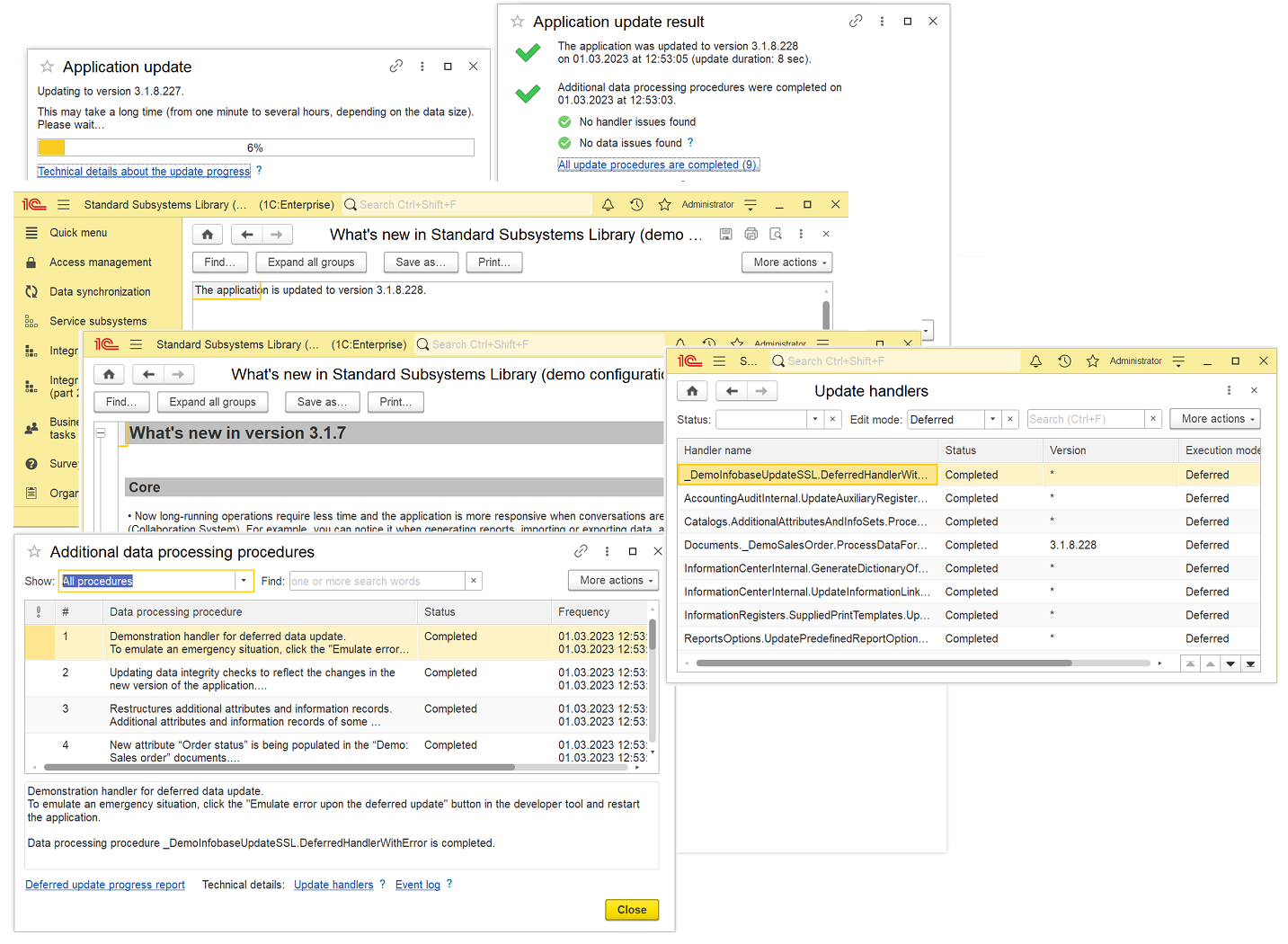Click Print in back What's new window
Image resolution: width=1288 pixels, height=944 pixels.
[x=494, y=263]
